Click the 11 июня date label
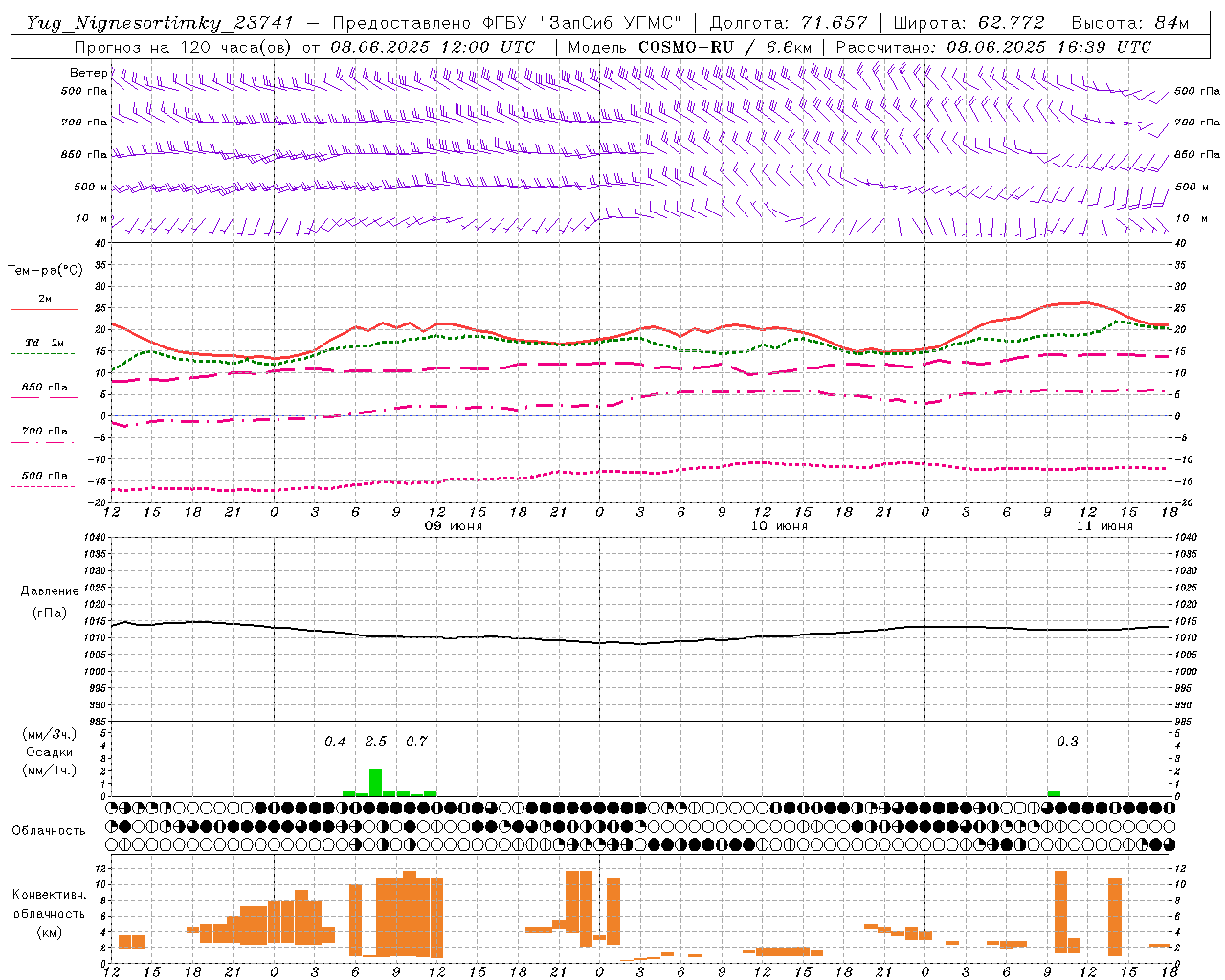The height and width of the screenshot is (980, 1225). tap(1104, 526)
